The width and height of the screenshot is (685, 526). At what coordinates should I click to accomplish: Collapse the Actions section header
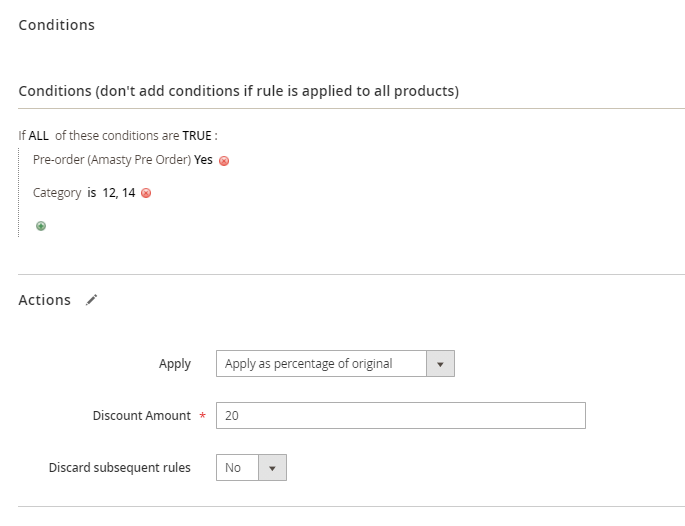(45, 300)
